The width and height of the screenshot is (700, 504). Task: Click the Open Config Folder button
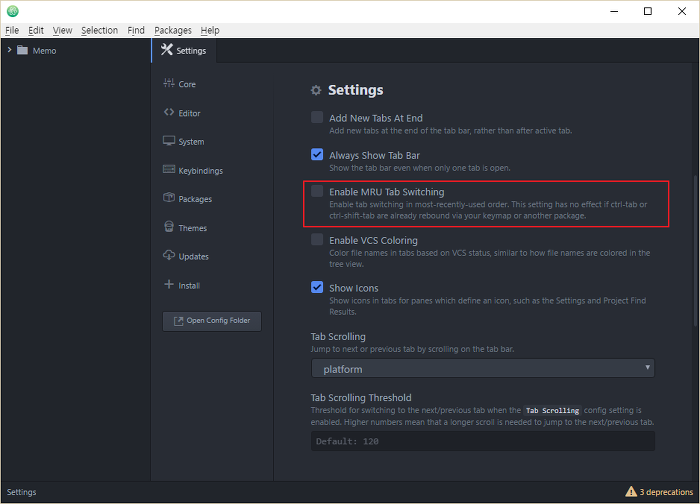212,321
